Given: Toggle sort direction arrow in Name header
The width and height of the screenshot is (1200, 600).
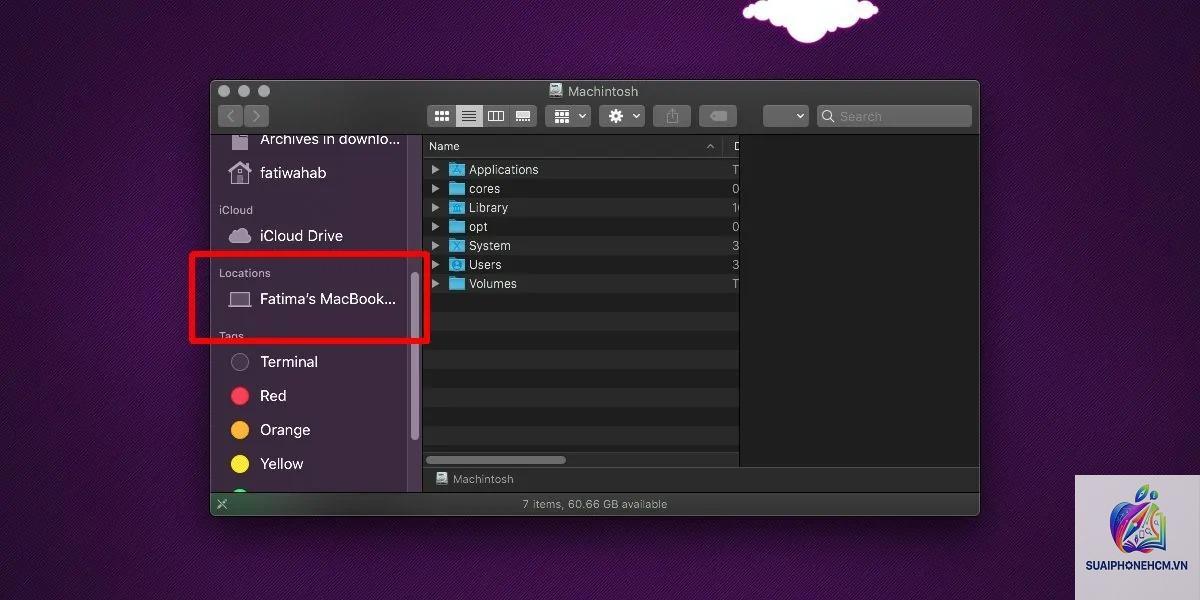Looking at the screenshot, I should click(x=711, y=146).
